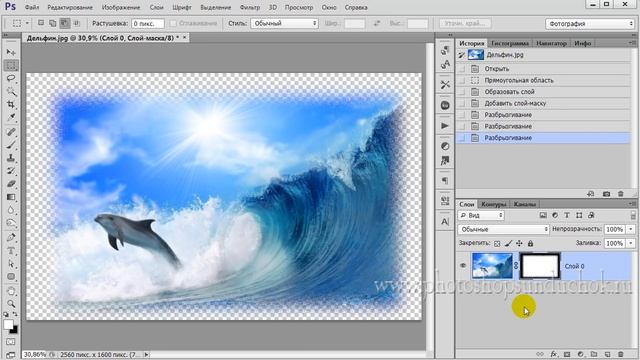Viewport: 640px width, 360px height.
Task: Create new adjustment layer icon
Action: 580,354
